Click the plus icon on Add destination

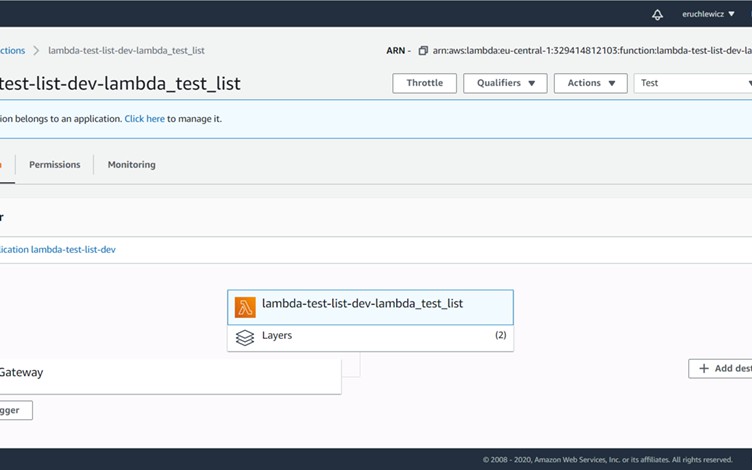(x=704, y=368)
